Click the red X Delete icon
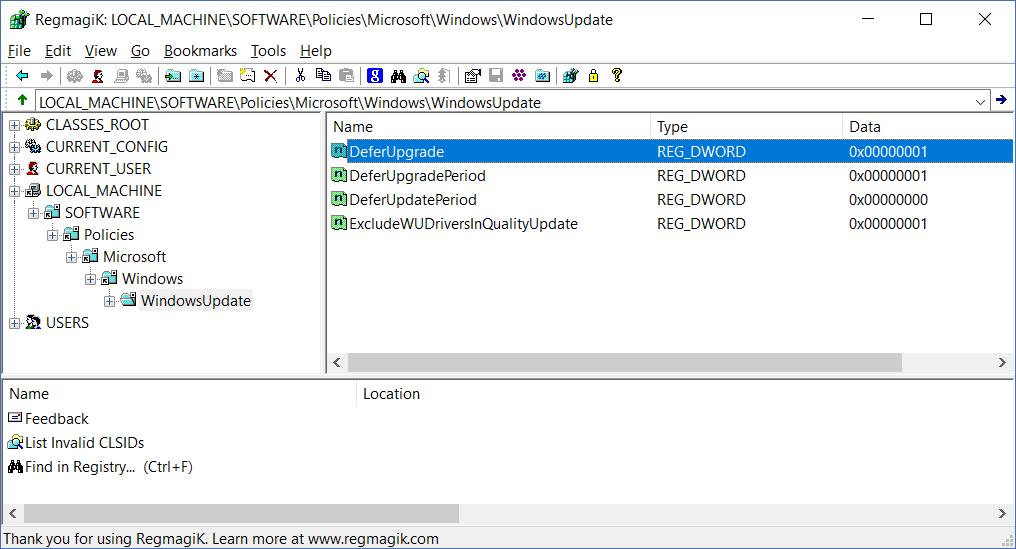 (x=270, y=76)
